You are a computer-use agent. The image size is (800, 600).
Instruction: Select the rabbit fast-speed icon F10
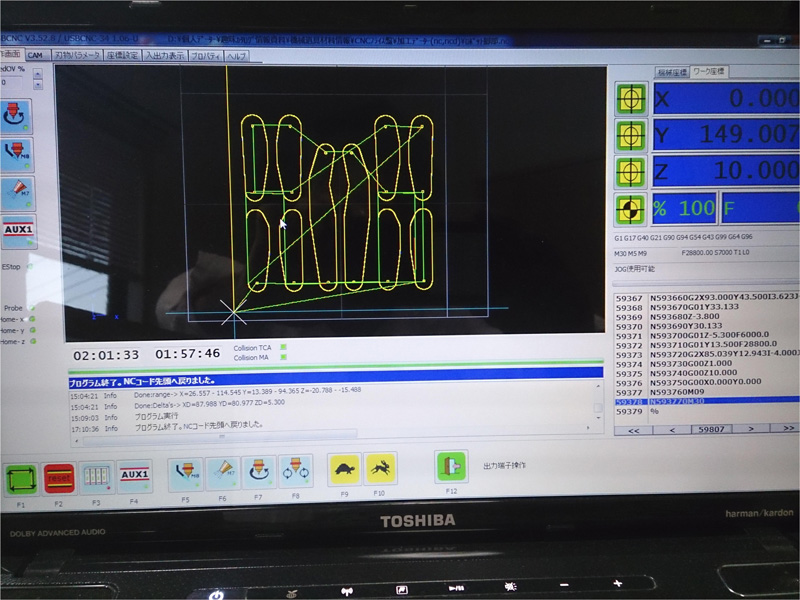[x=380, y=468]
